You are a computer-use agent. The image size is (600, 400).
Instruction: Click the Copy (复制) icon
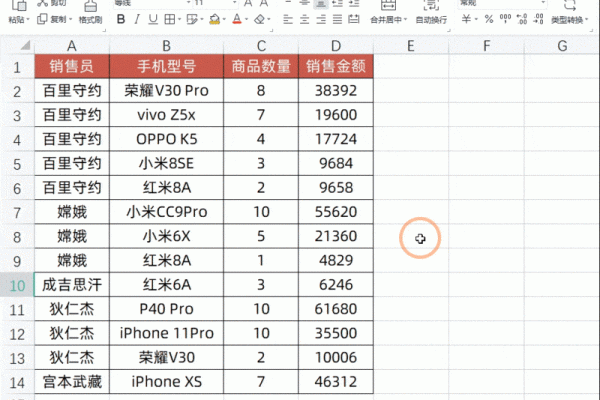[x=42, y=19]
